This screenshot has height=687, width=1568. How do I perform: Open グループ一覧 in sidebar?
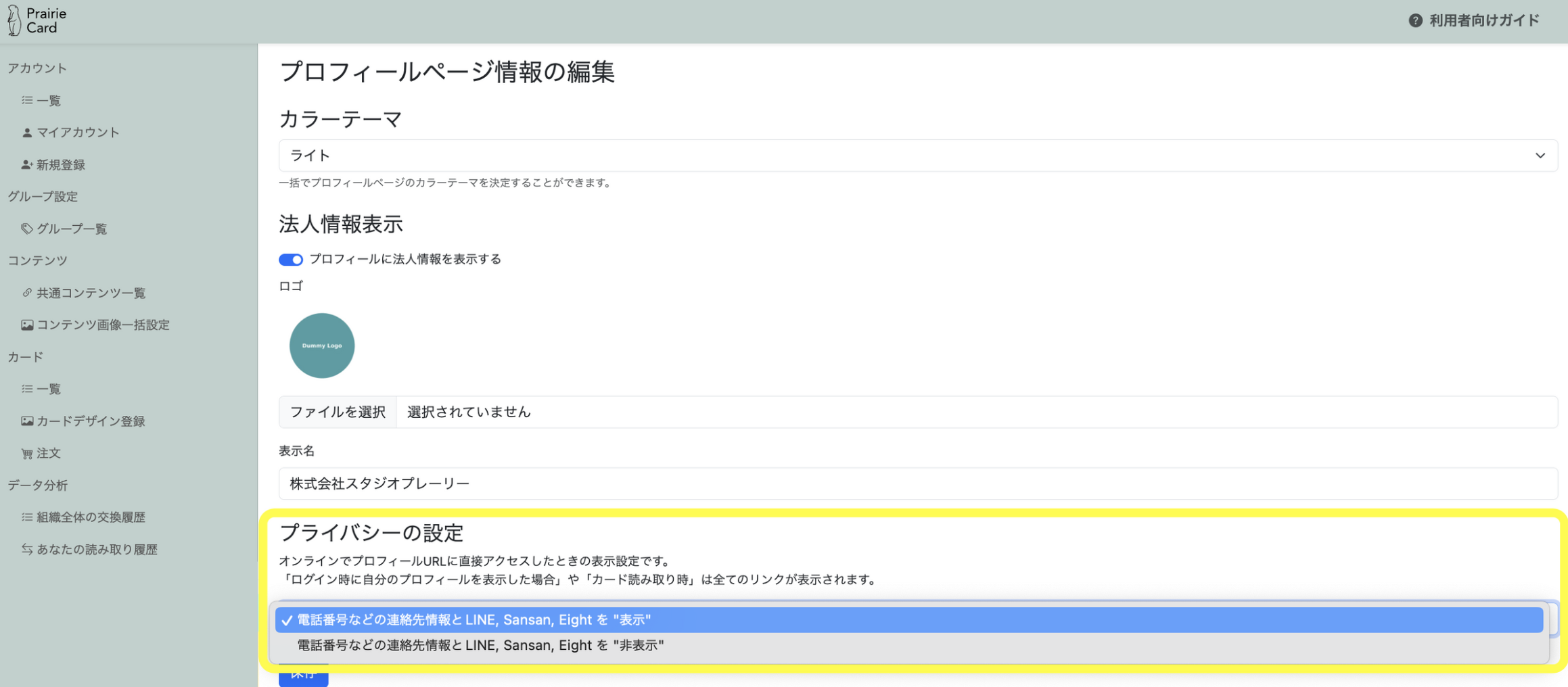[x=72, y=229]
